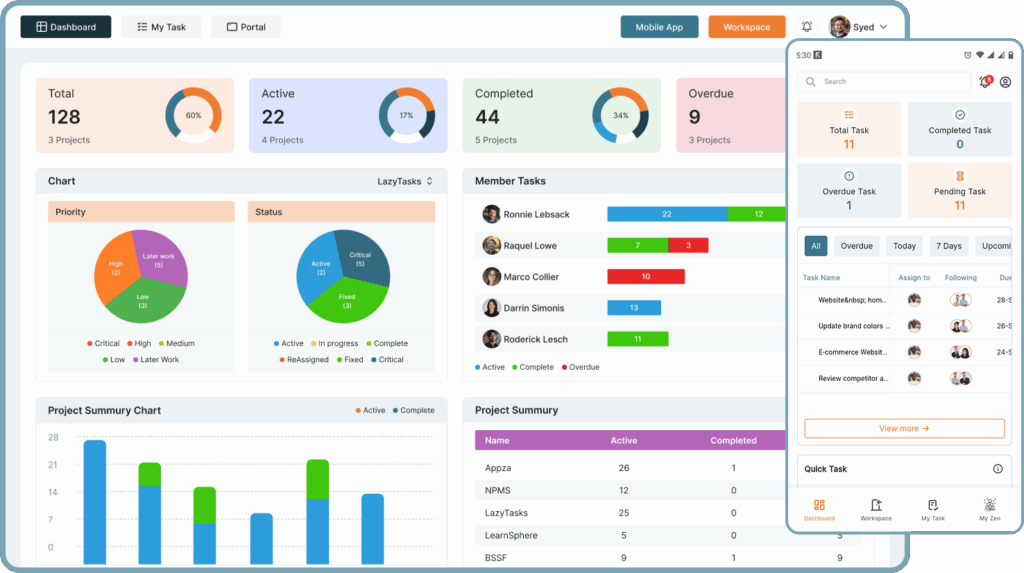This screenshot has width=1024, height=573.
Task: Tap the mobile profile account icon
Action: [x=1005, y=82]
